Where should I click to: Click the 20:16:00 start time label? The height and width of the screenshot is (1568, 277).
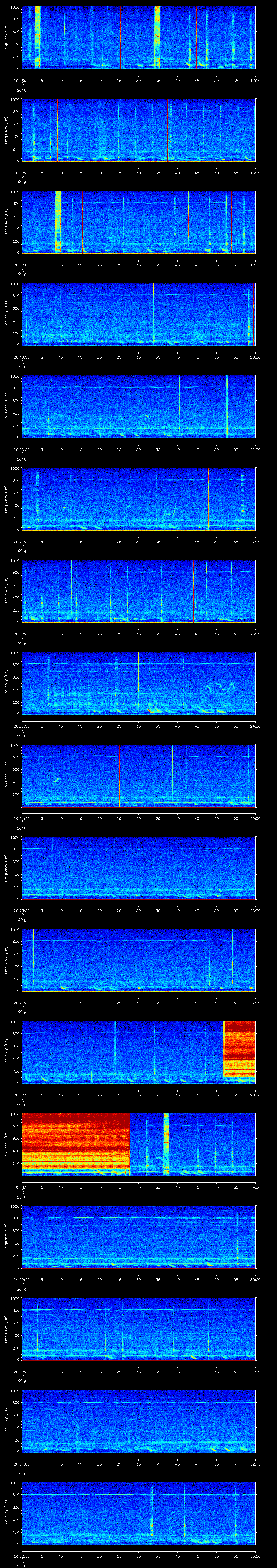tap(22, 80)
